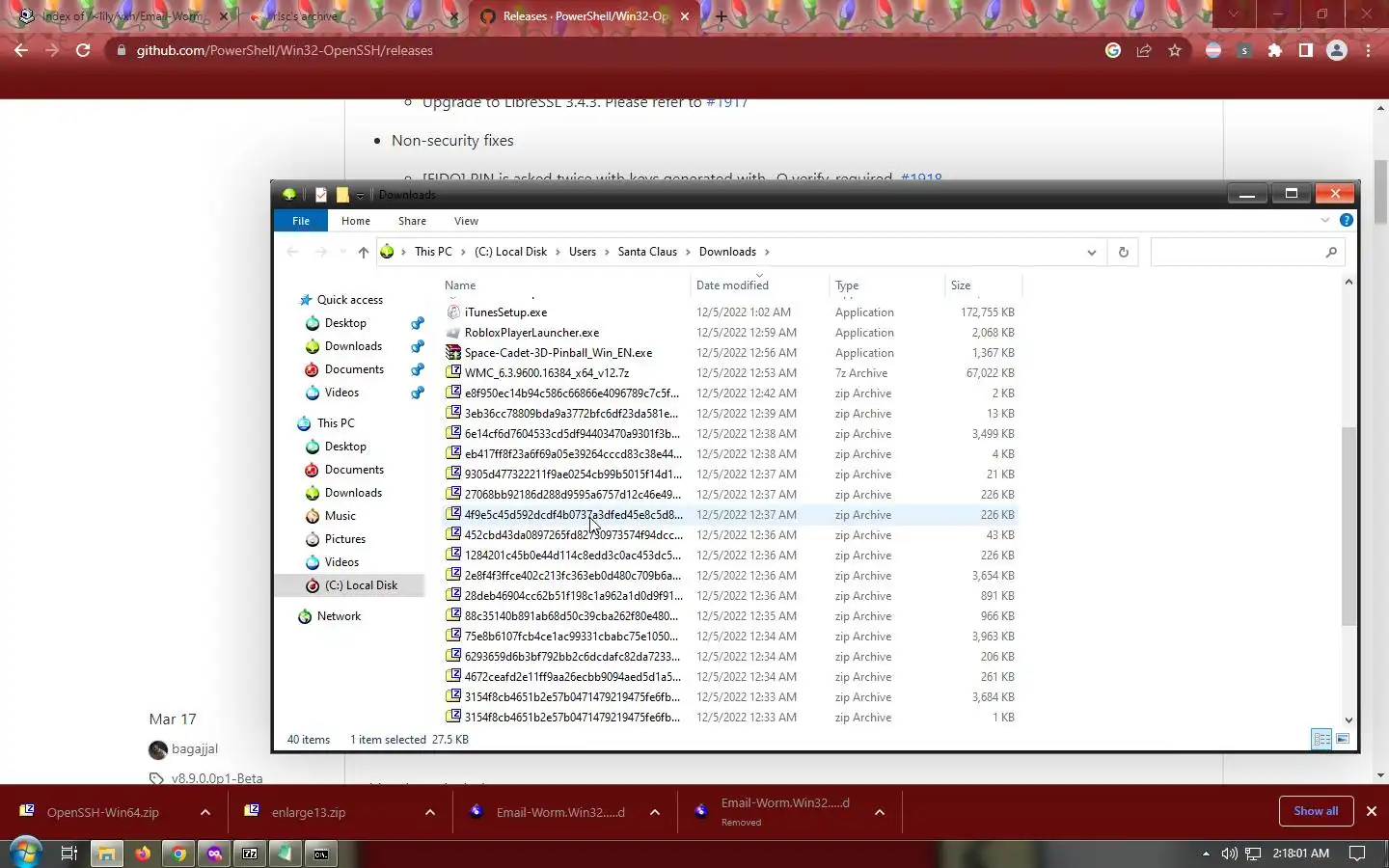The image size is (1389, 868).
Task: Show hidden system tray icons
Action: coord(1205,854)
